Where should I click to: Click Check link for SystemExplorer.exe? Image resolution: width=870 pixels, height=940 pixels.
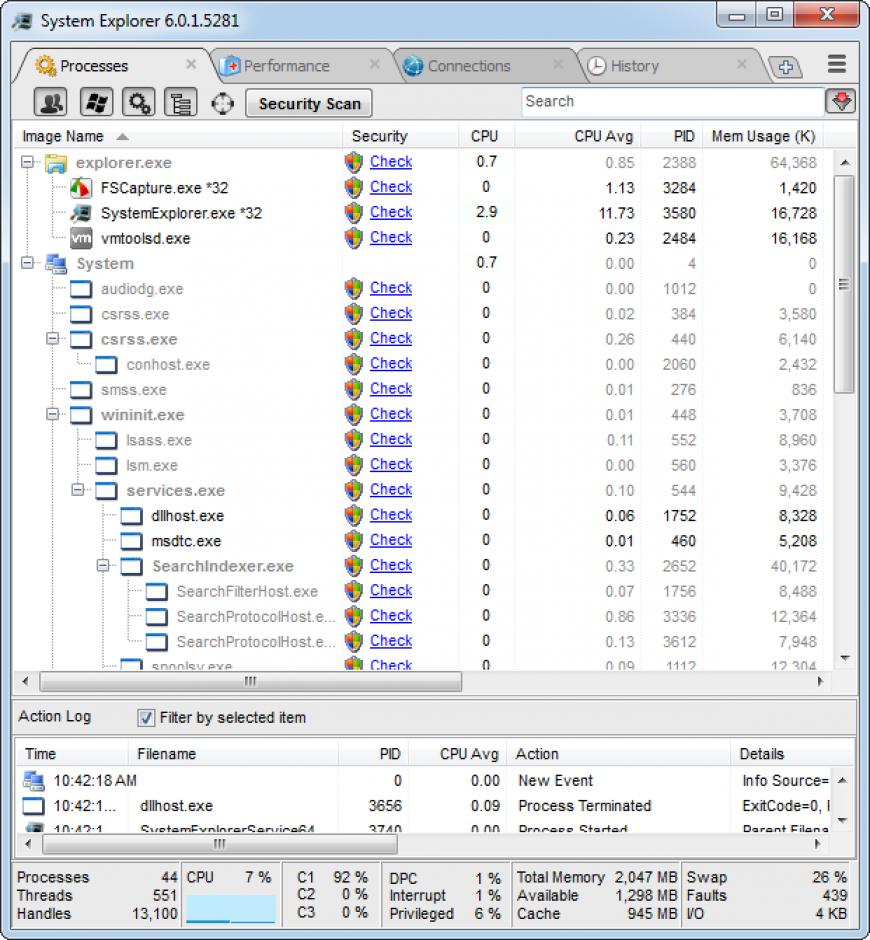pos(390,212)
